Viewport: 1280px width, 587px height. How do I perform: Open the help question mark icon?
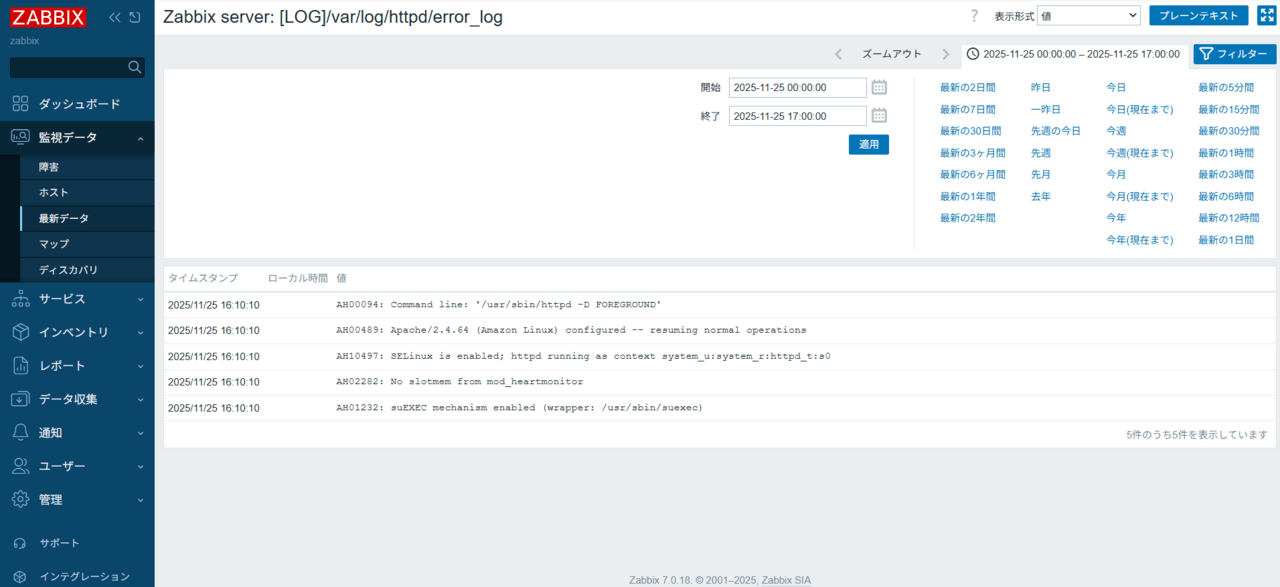tap(974, 16)
